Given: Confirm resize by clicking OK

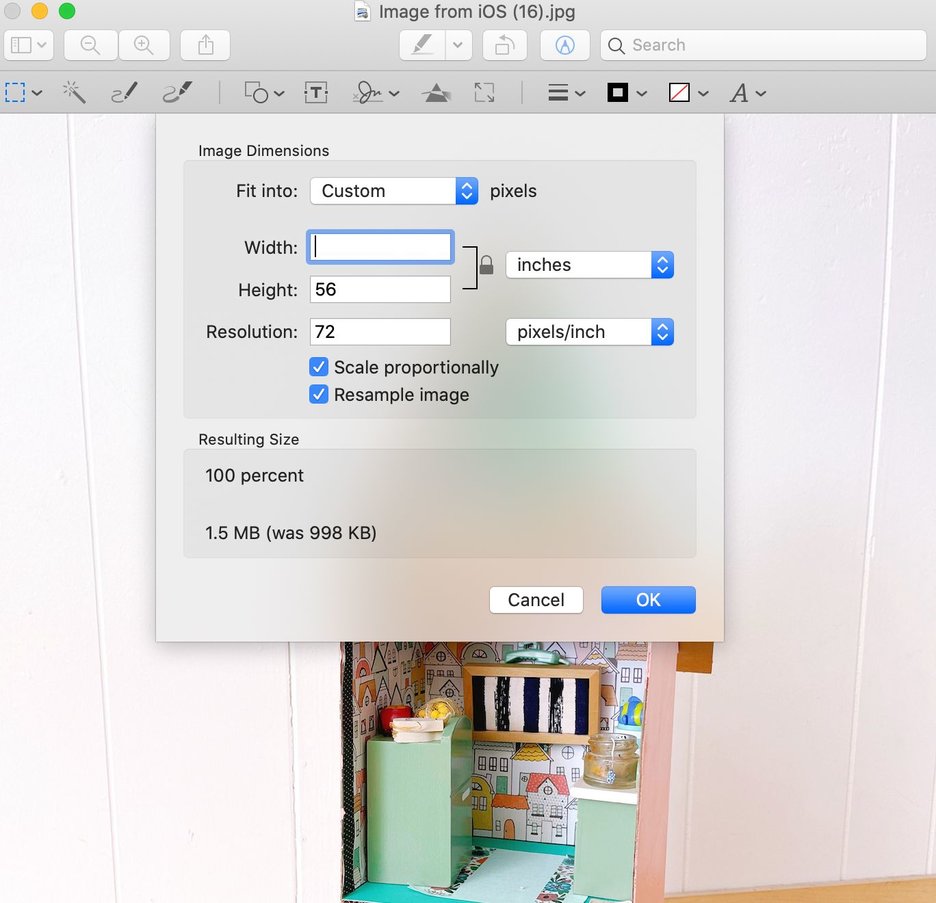Looking at the screenshot, I should coord(648,600).
